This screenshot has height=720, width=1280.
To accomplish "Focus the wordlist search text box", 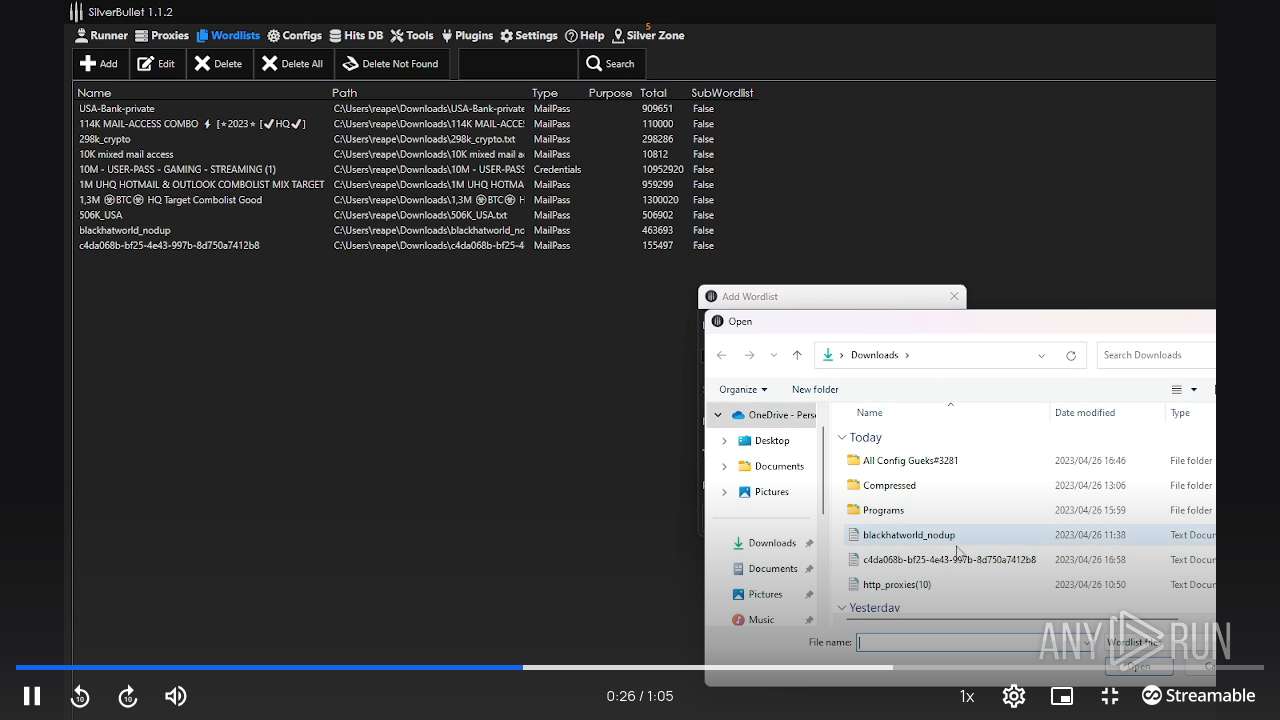I will [x=518, y=64].
